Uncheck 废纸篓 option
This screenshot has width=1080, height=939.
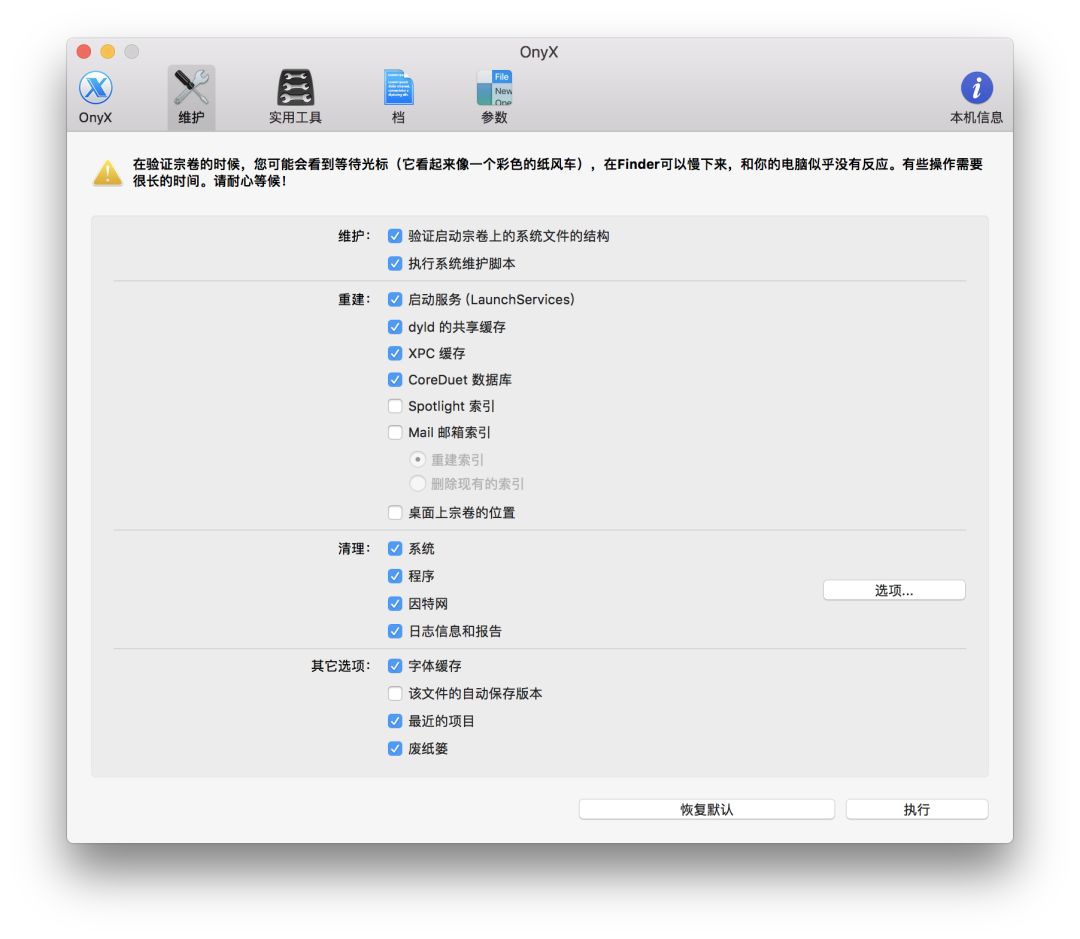click(x=395, y=749)
